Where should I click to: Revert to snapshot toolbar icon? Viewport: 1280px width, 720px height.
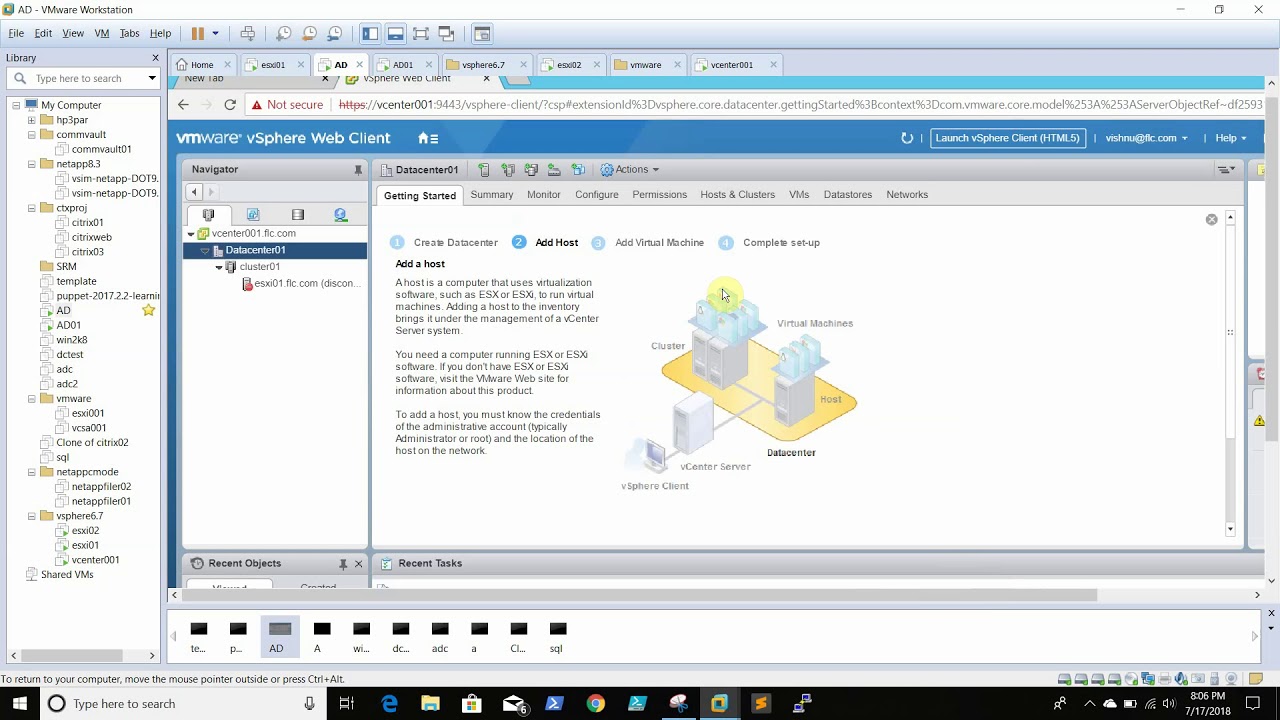[310, 33]
